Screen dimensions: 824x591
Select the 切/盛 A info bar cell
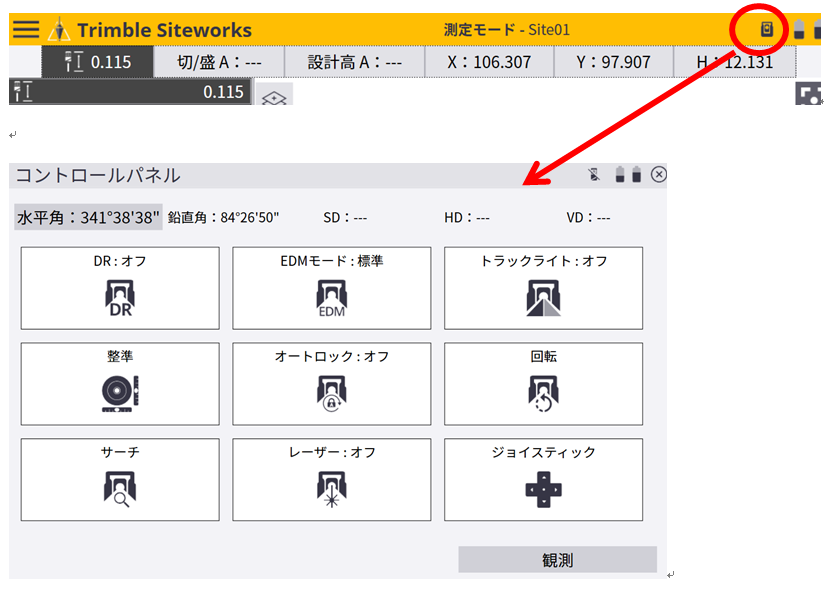(219, 62)
